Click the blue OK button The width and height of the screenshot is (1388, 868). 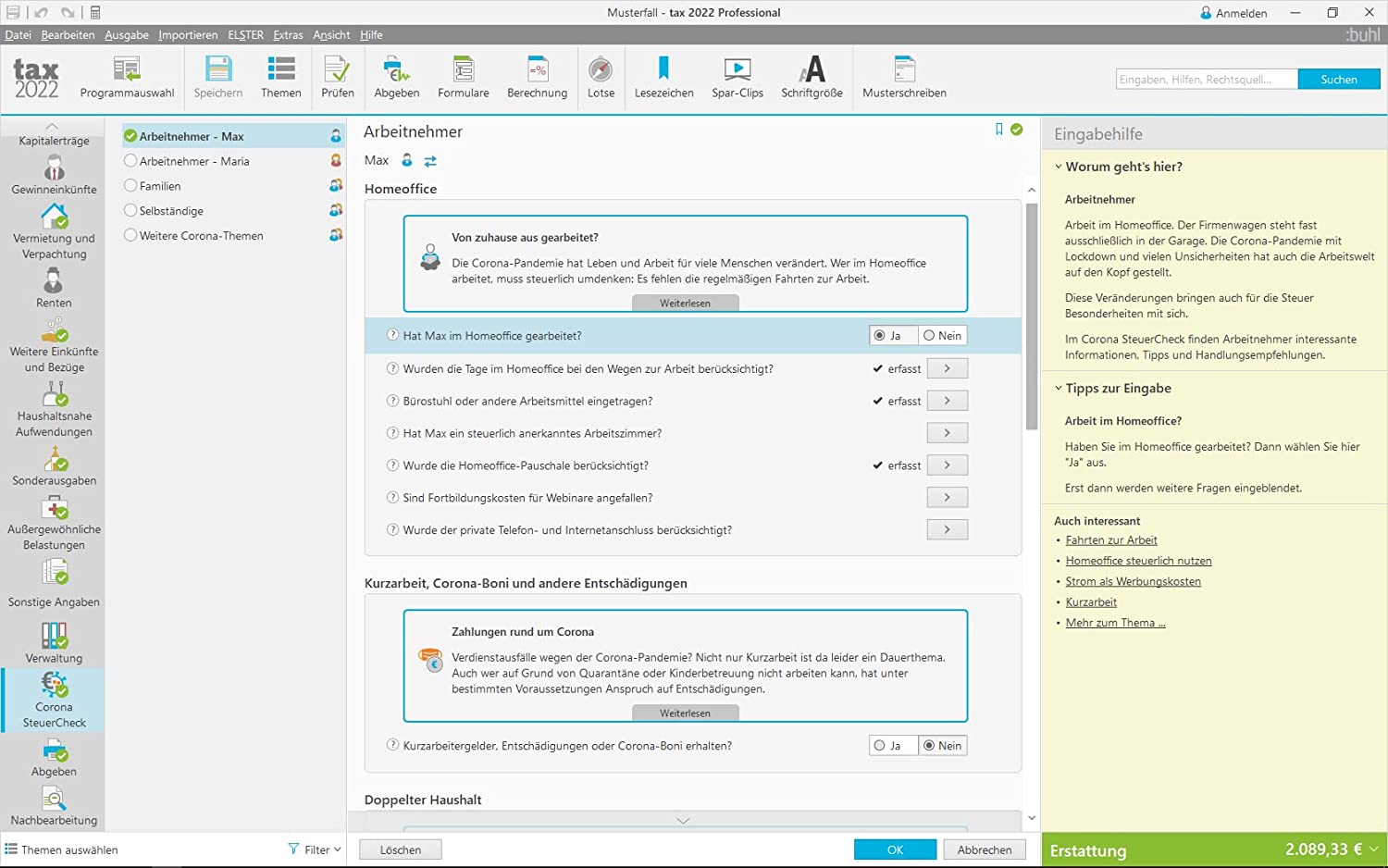895,849
